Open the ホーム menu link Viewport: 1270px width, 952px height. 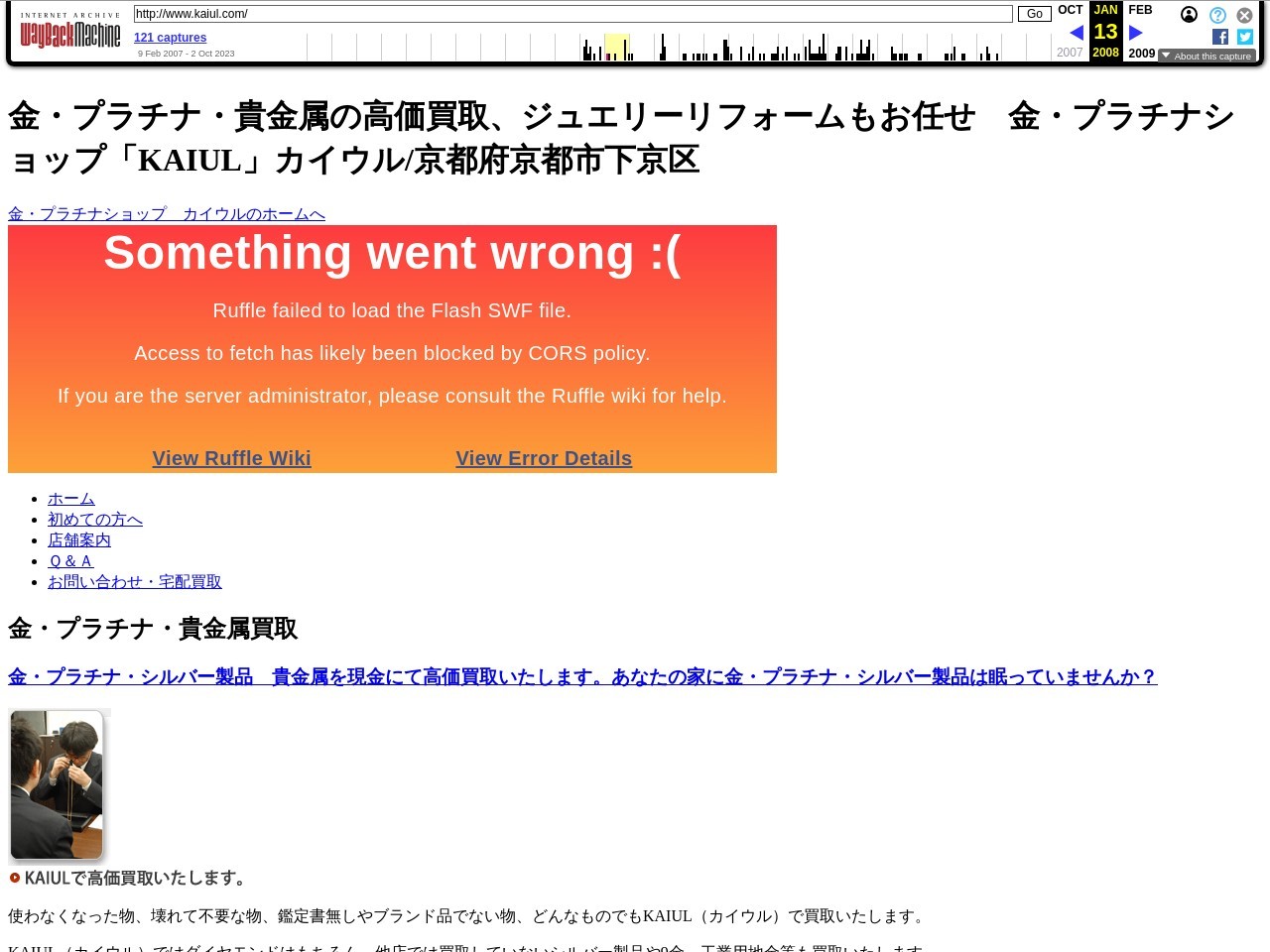[71, 499]
